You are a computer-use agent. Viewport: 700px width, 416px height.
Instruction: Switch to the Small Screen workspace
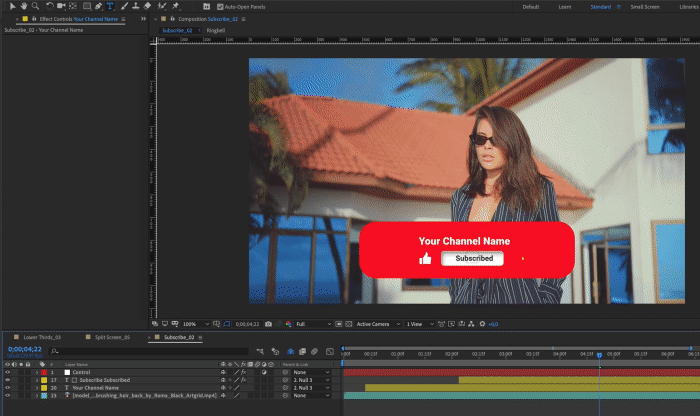[645, 7]
